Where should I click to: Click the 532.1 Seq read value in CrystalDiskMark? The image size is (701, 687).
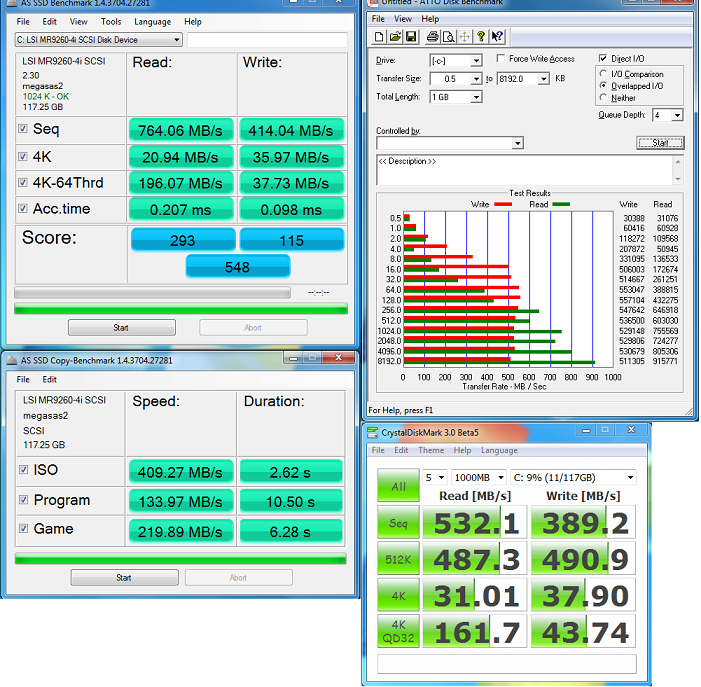[475, 522]
